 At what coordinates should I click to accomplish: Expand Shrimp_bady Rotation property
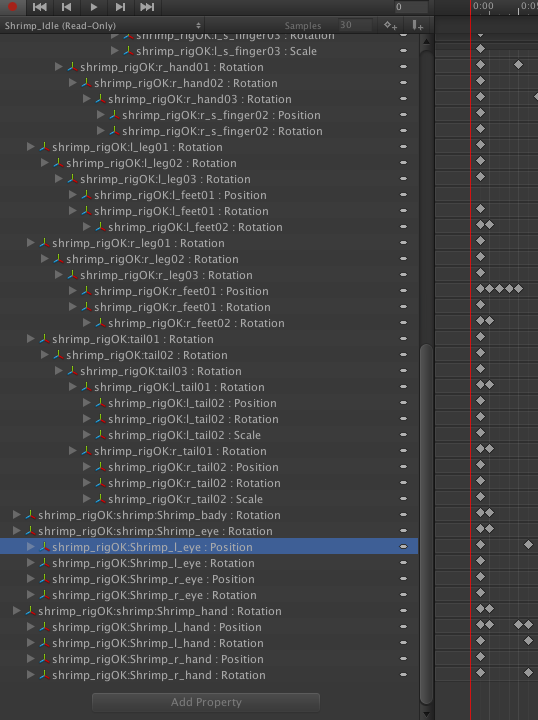pyautogui.click(x=17, y=514)
